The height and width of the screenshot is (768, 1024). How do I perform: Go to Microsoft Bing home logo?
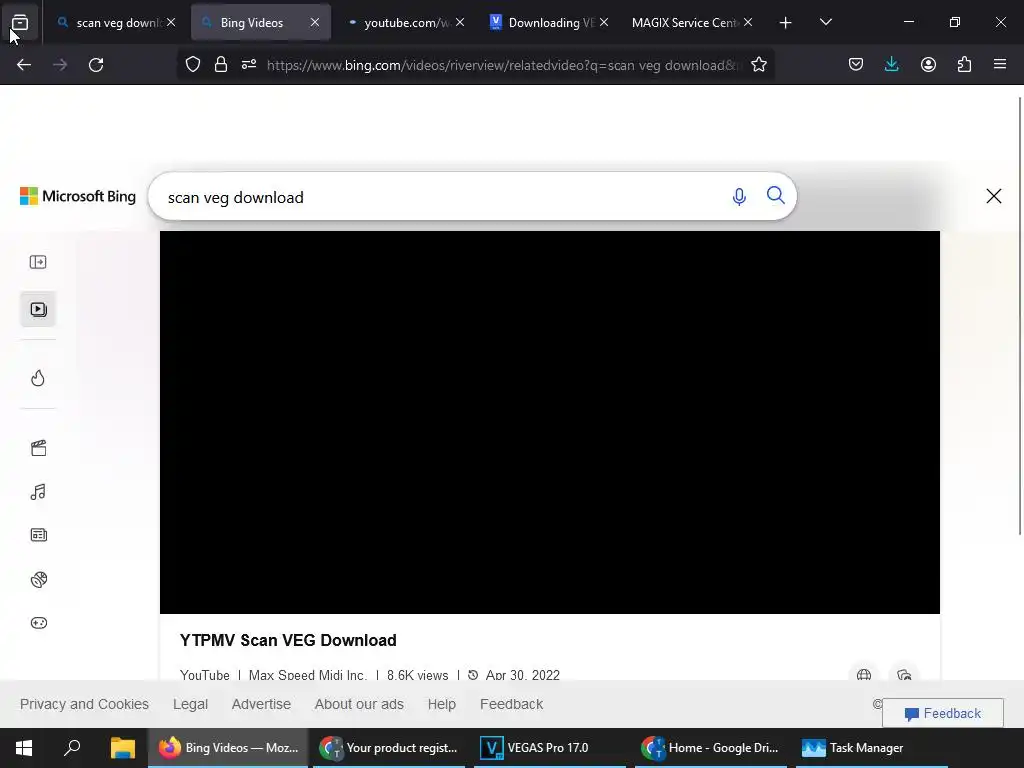(78, 196)
